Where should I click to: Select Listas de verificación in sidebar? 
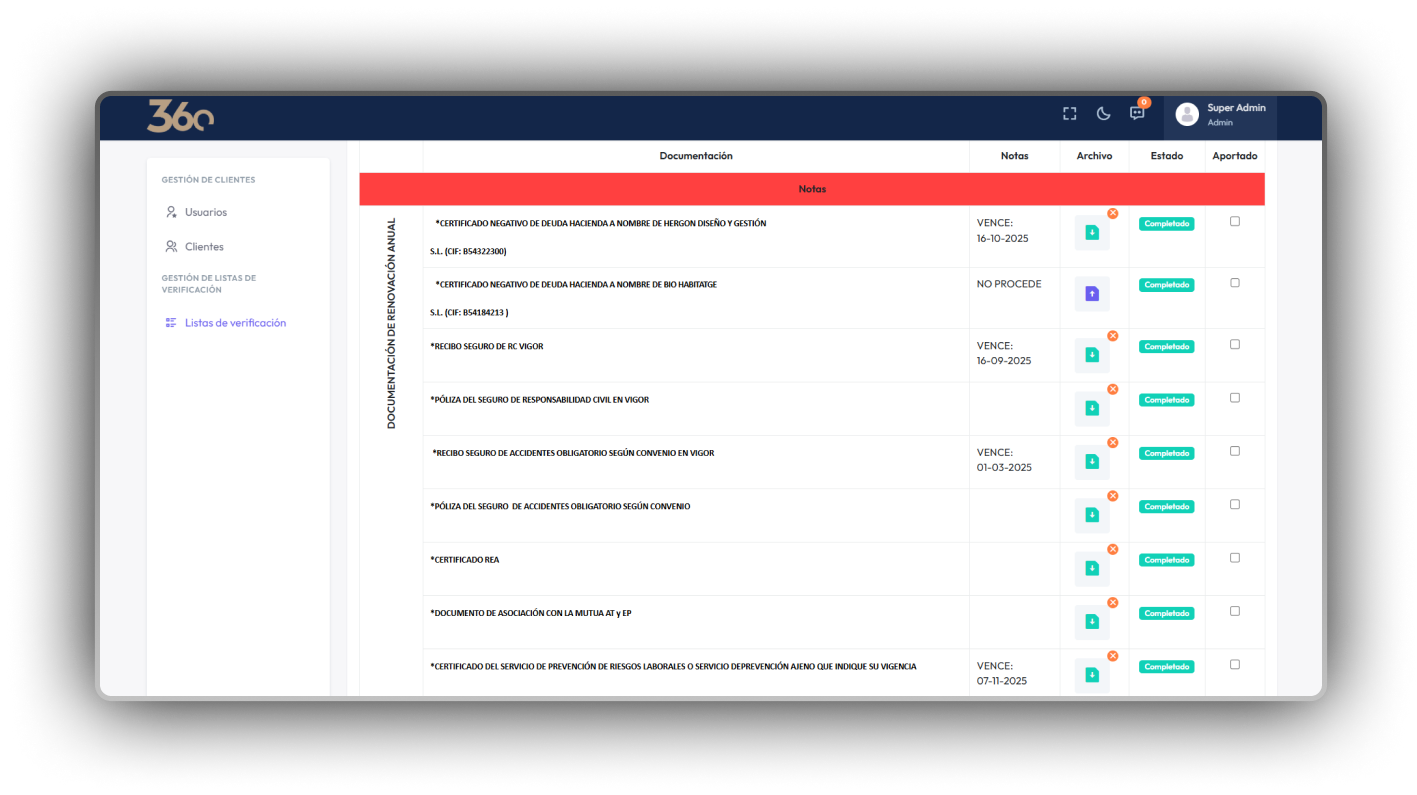click(235, 323)
